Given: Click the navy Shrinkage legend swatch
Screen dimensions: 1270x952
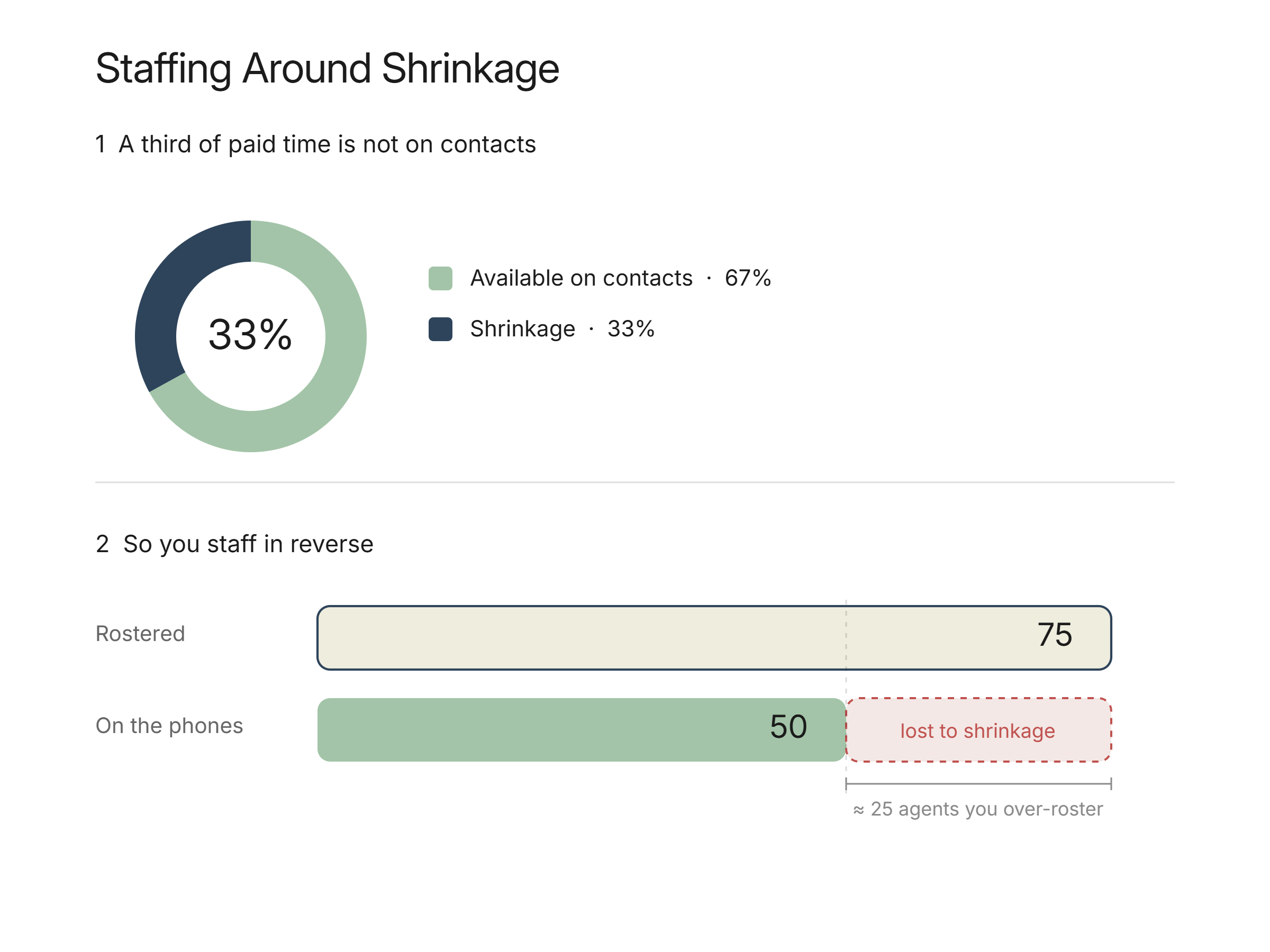Looking at the screenshot, I should (440, 329).
